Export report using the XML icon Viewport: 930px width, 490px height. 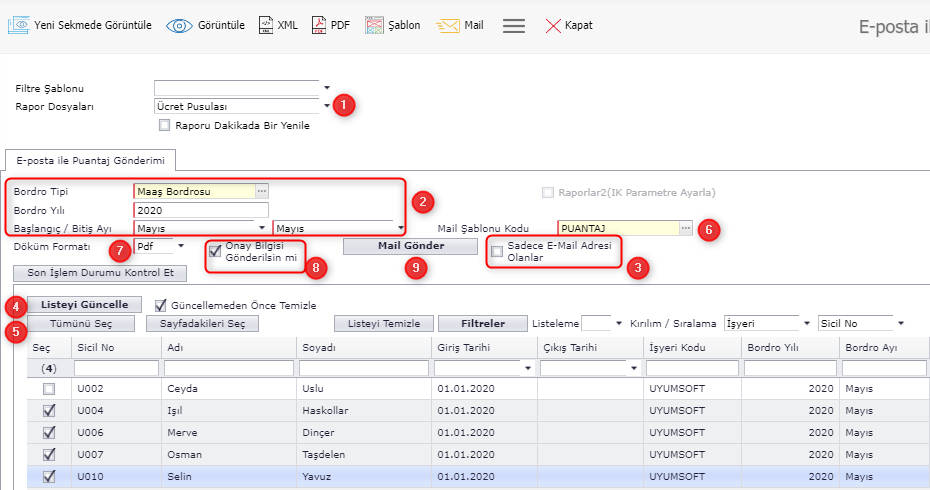coord(265,25)
